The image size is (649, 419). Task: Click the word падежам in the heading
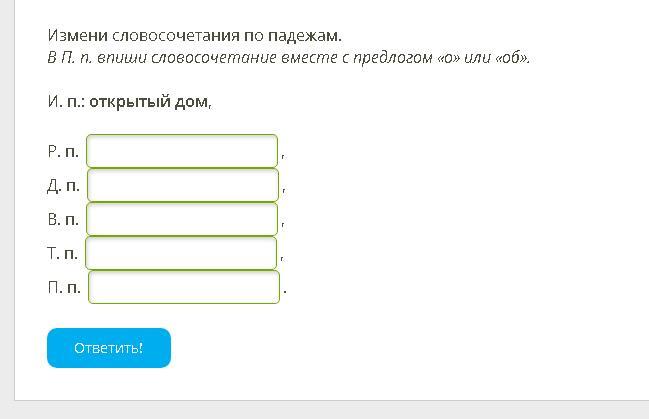point(305,36)
